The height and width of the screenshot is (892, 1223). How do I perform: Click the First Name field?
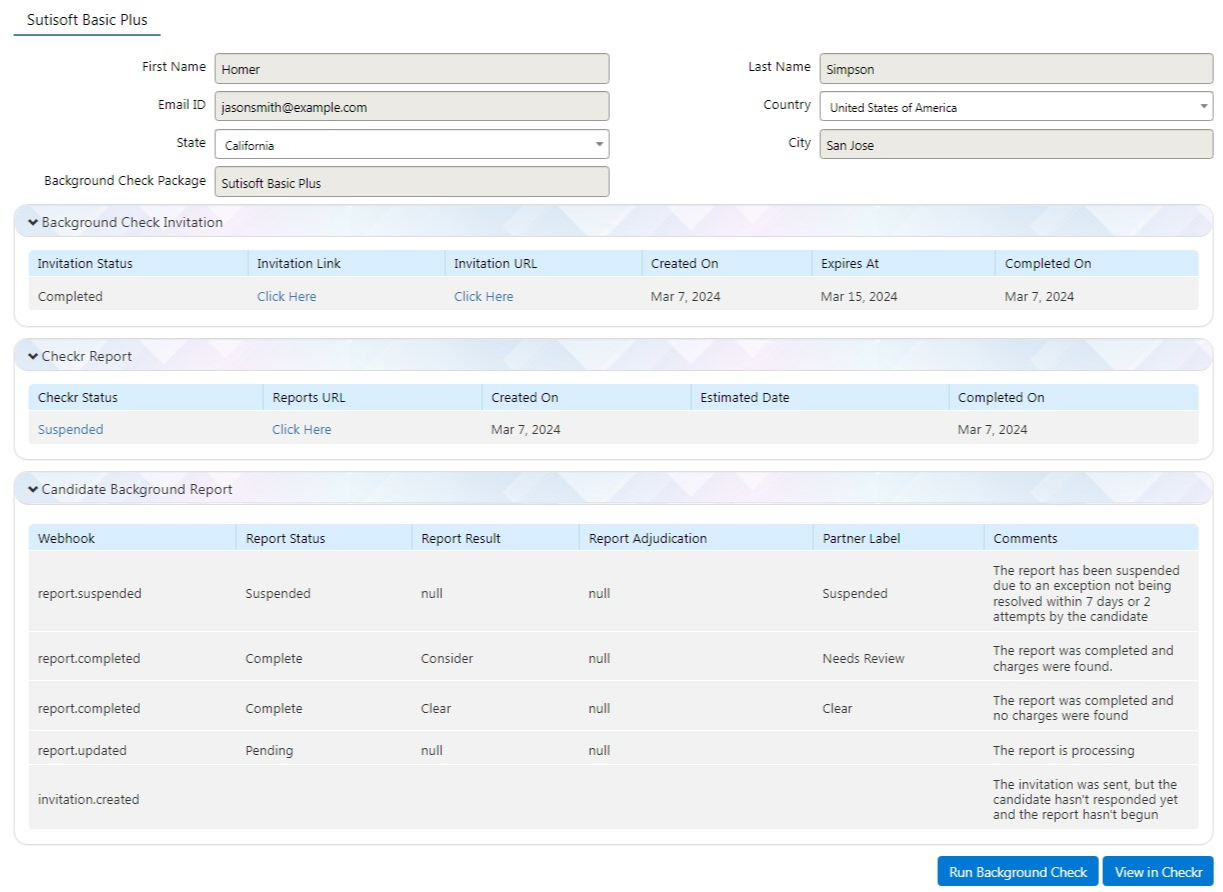pos(411,69)
